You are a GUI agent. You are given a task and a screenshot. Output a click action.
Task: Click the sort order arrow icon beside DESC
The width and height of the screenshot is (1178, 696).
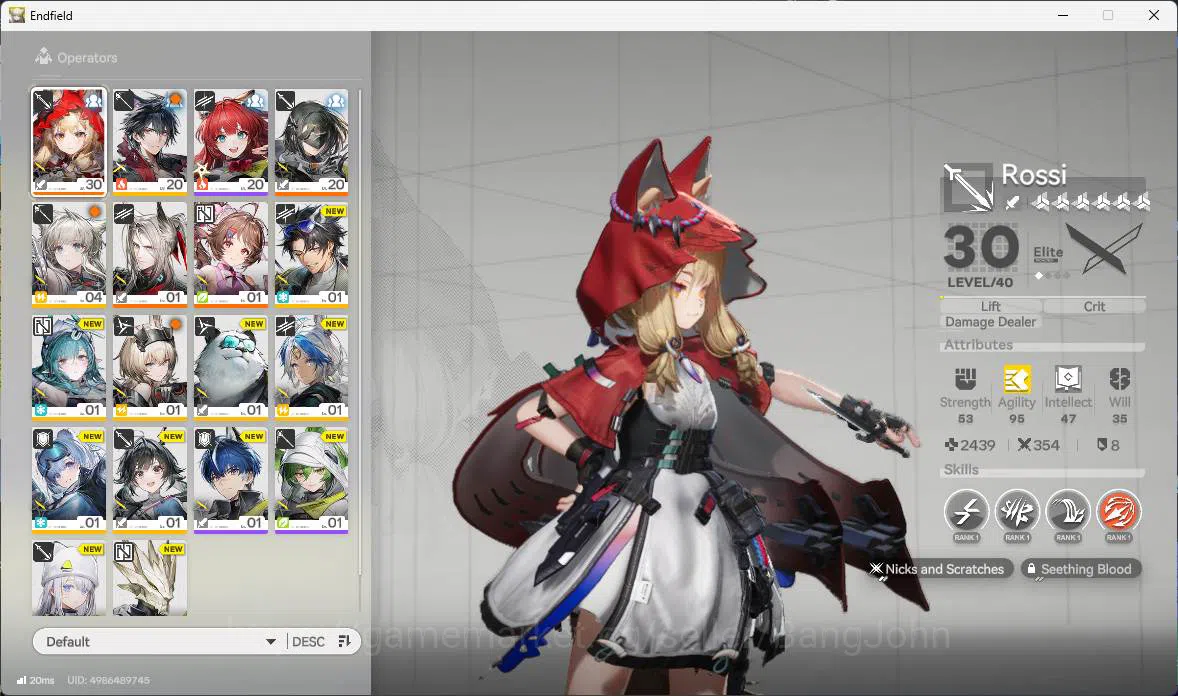pyautogui.click(x=345, y=641)
